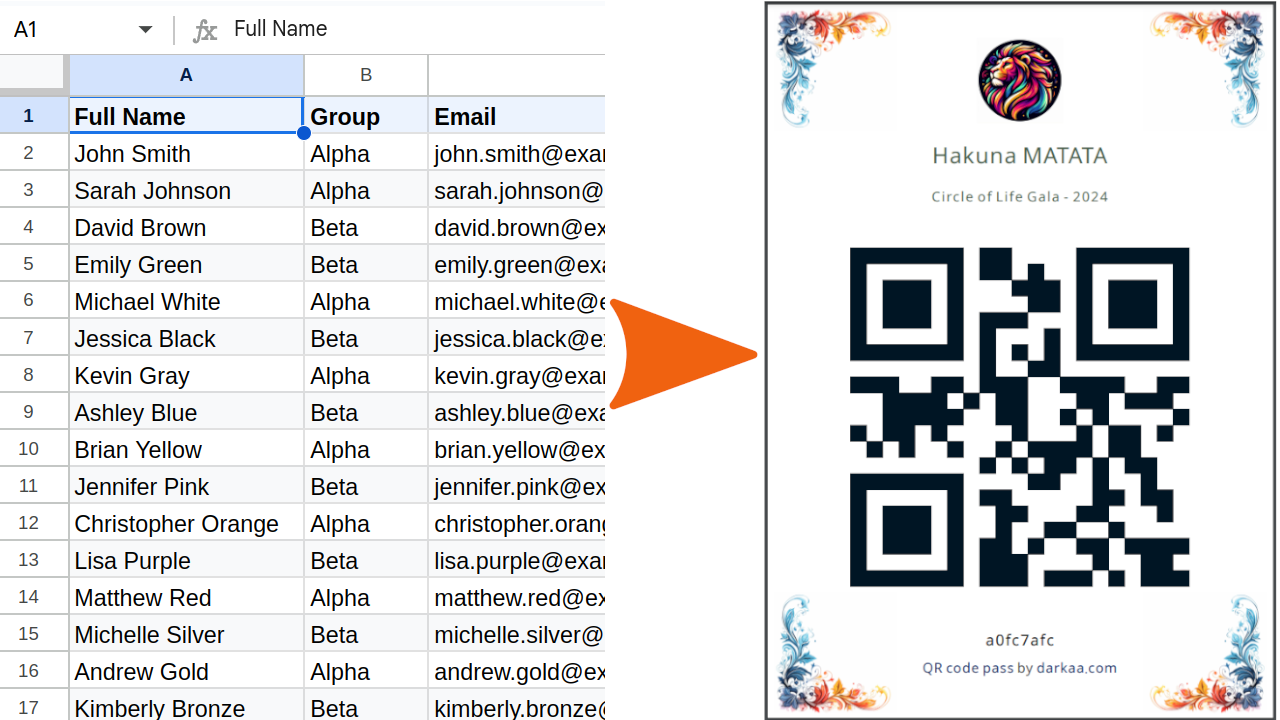Viewport: 1280px width, 720px height.
Task: Click the Sarah Johnson cell
Action: (186, 190)
